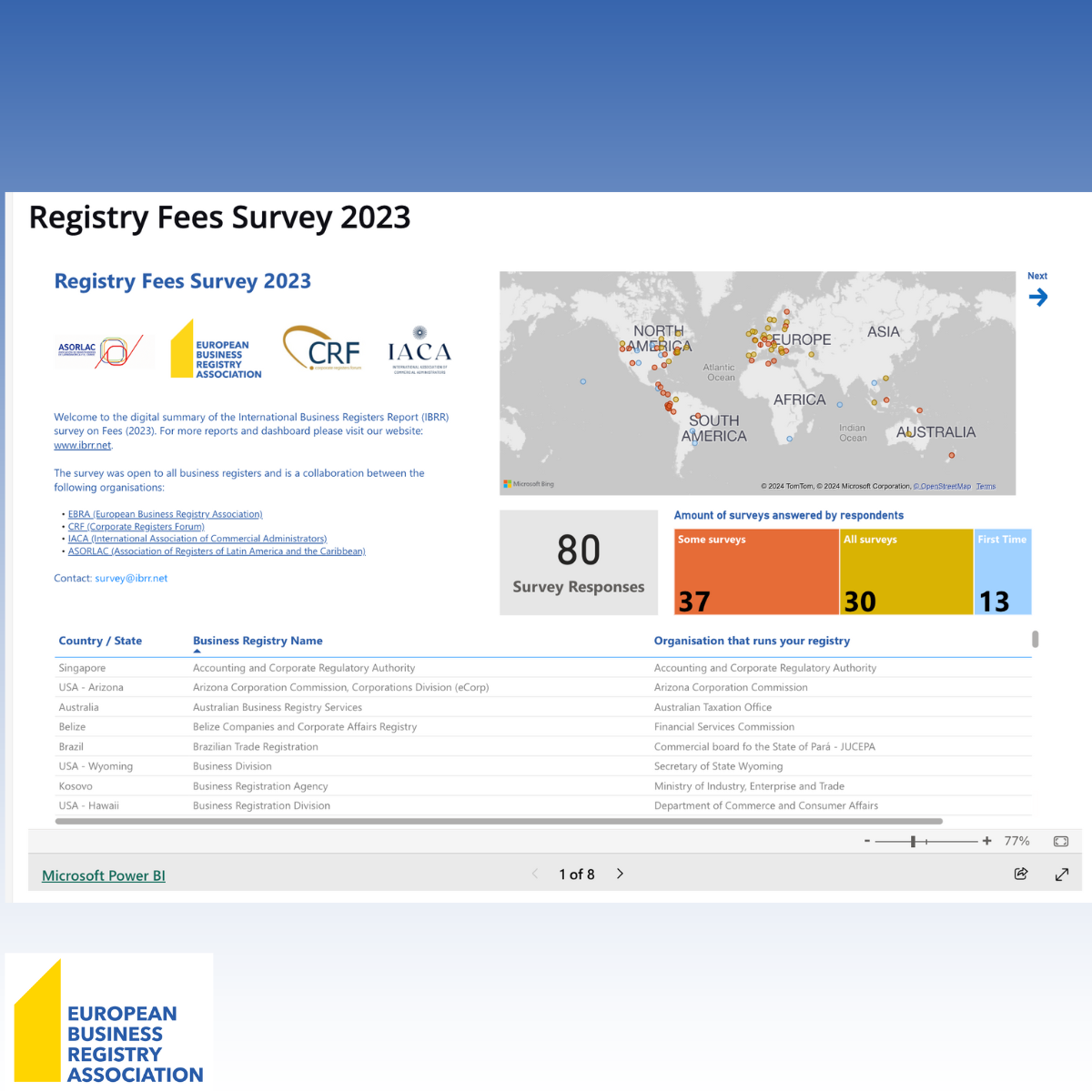Sort the Business Registry Name column
Image resolution: width=1092 pixels, height=1092 pixels.
coord(258,641)
